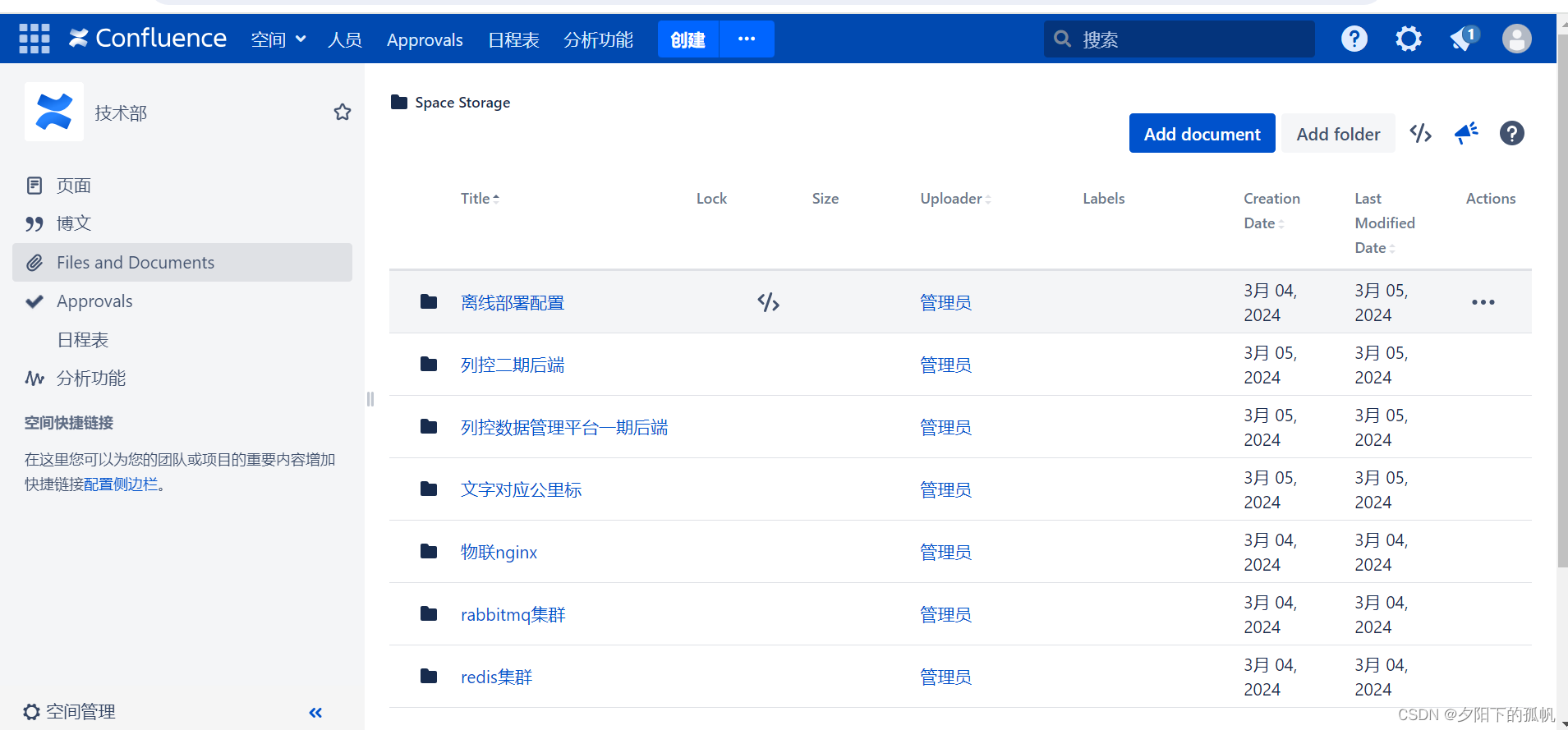Open notifications megaphone with badge

1465,39
